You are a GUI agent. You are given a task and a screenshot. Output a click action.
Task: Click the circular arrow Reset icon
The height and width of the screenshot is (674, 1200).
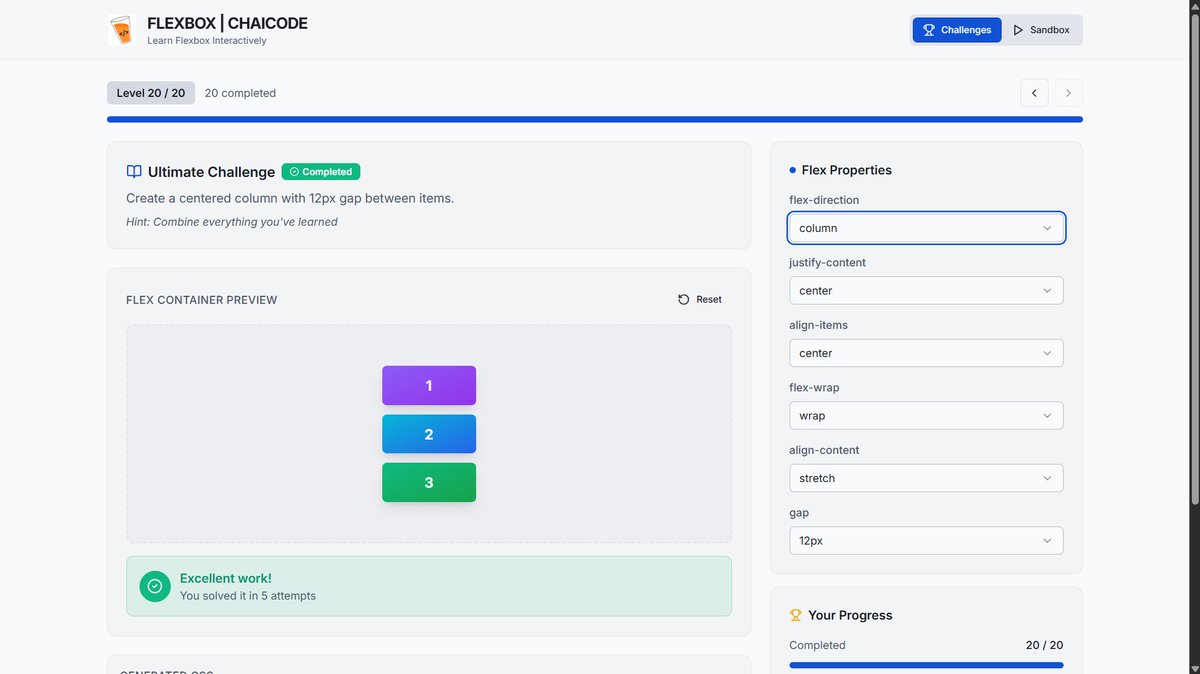point(684,299)
